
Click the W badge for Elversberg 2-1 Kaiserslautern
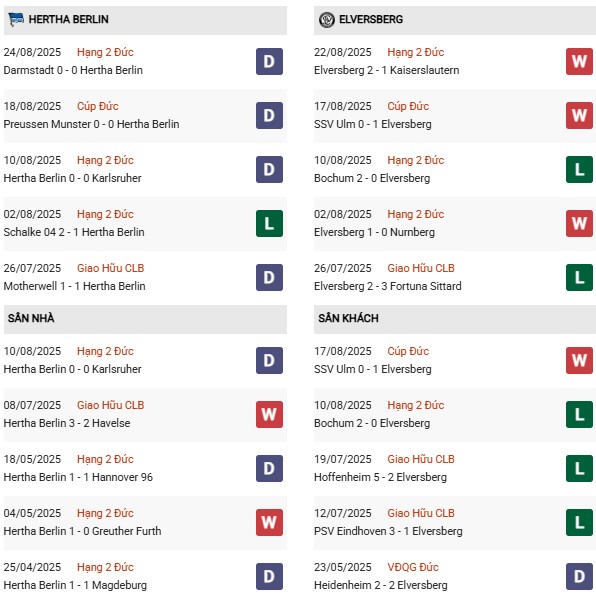(579, 61)
